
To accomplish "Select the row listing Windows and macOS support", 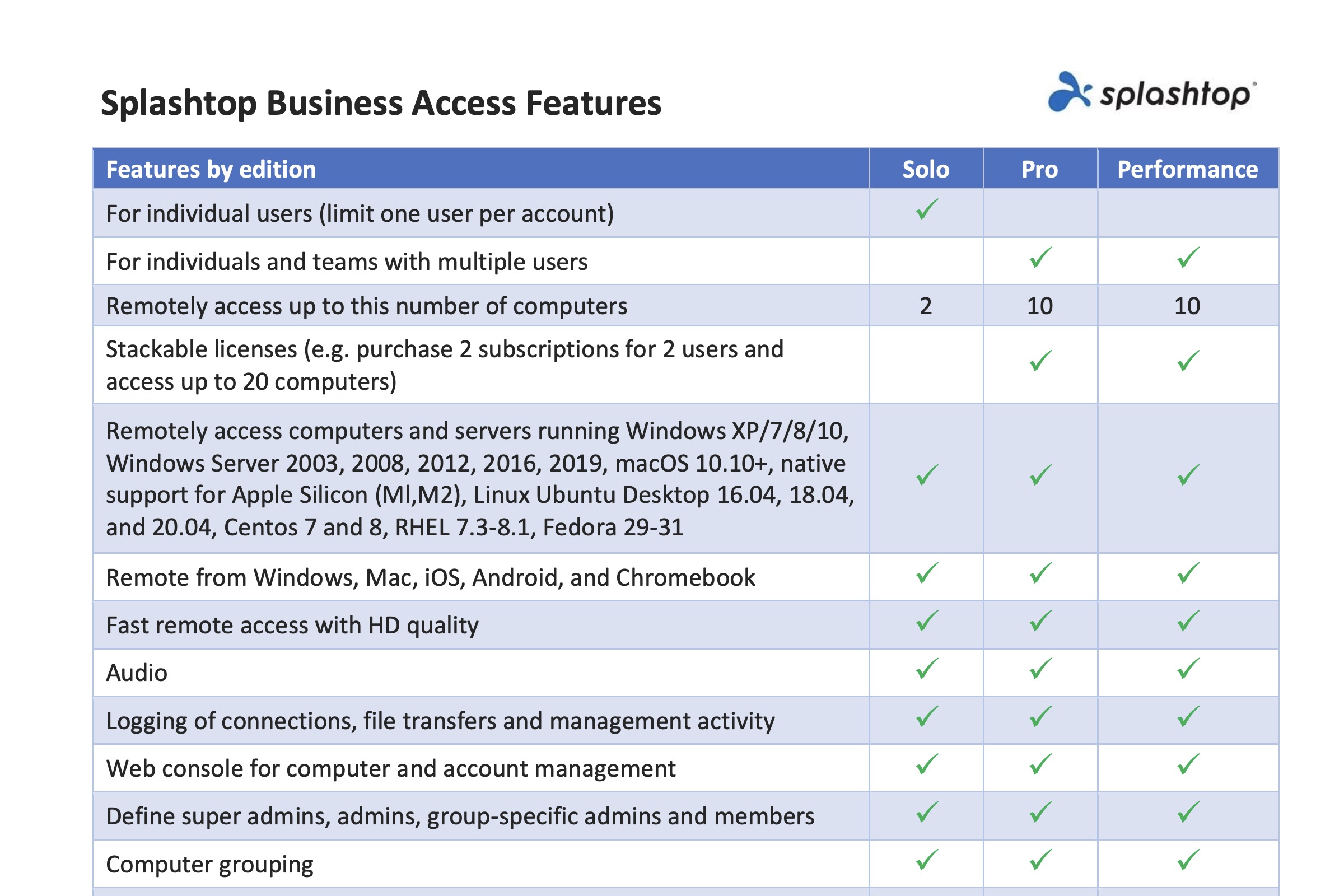I will pos(480,479).
